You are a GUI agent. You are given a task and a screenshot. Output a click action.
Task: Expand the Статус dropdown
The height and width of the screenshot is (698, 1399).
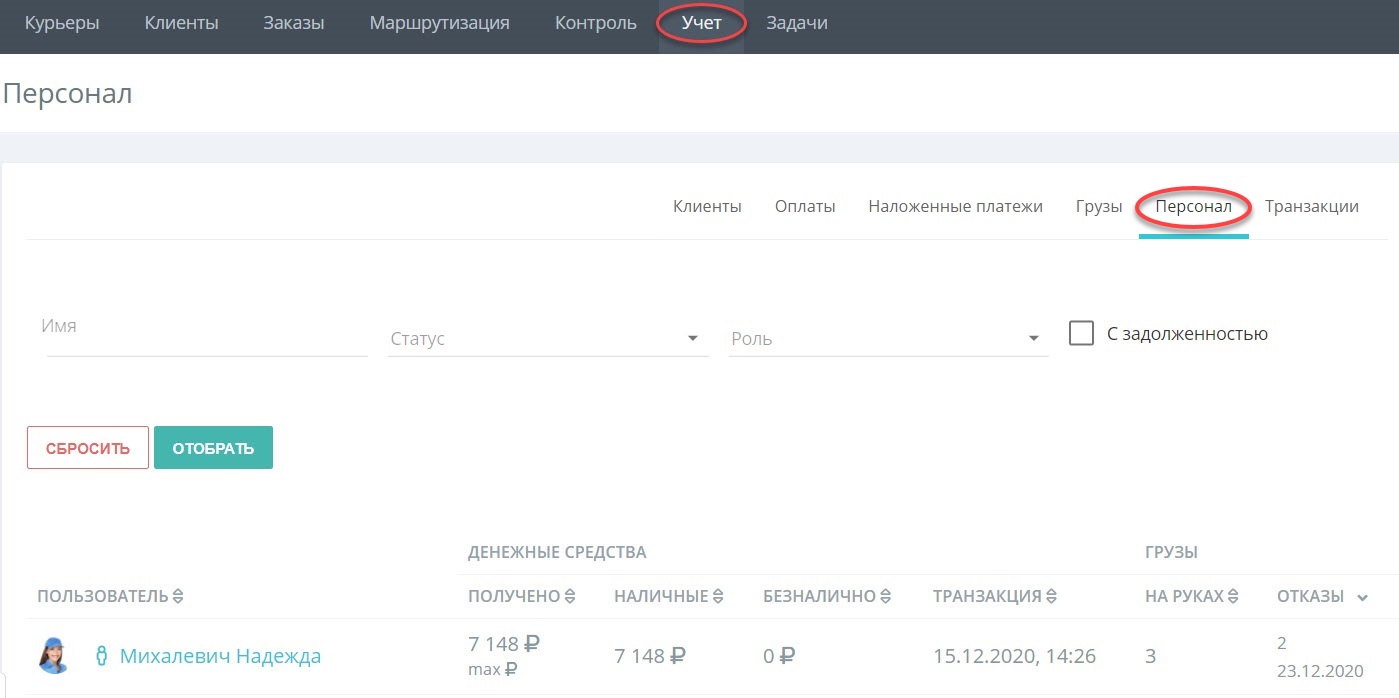click(548, 339)
